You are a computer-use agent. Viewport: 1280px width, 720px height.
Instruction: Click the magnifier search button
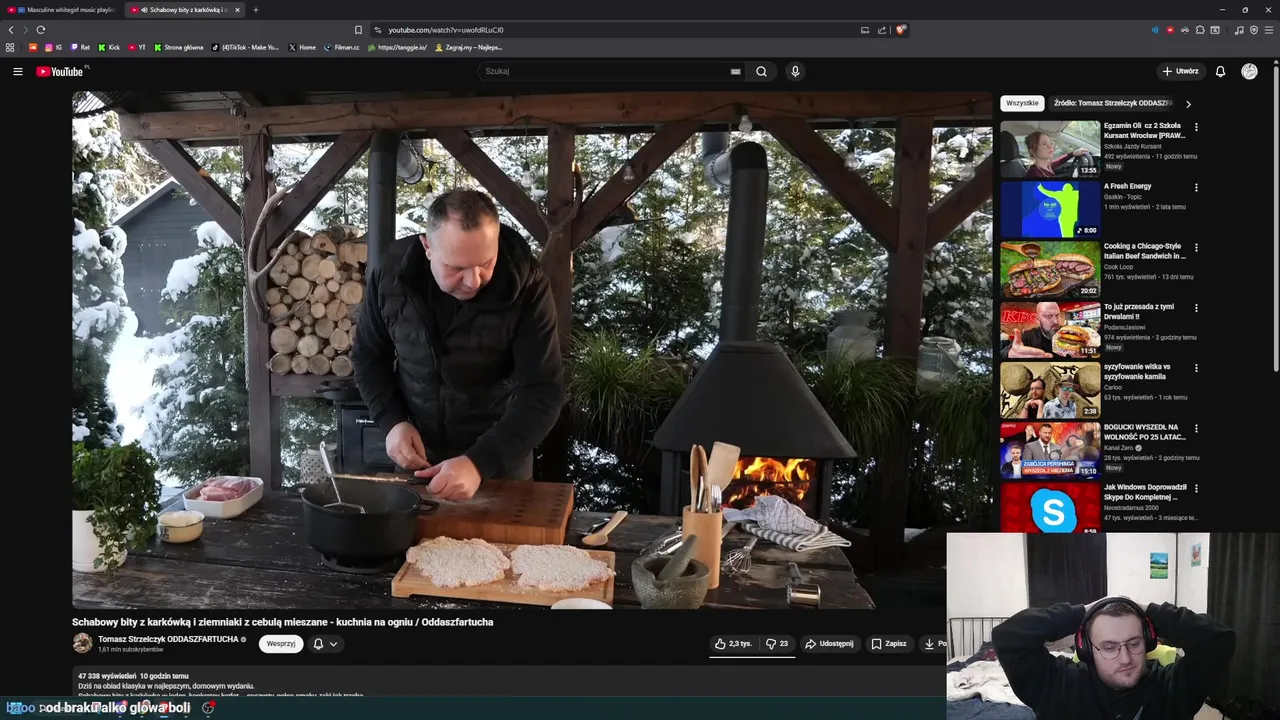761,71
